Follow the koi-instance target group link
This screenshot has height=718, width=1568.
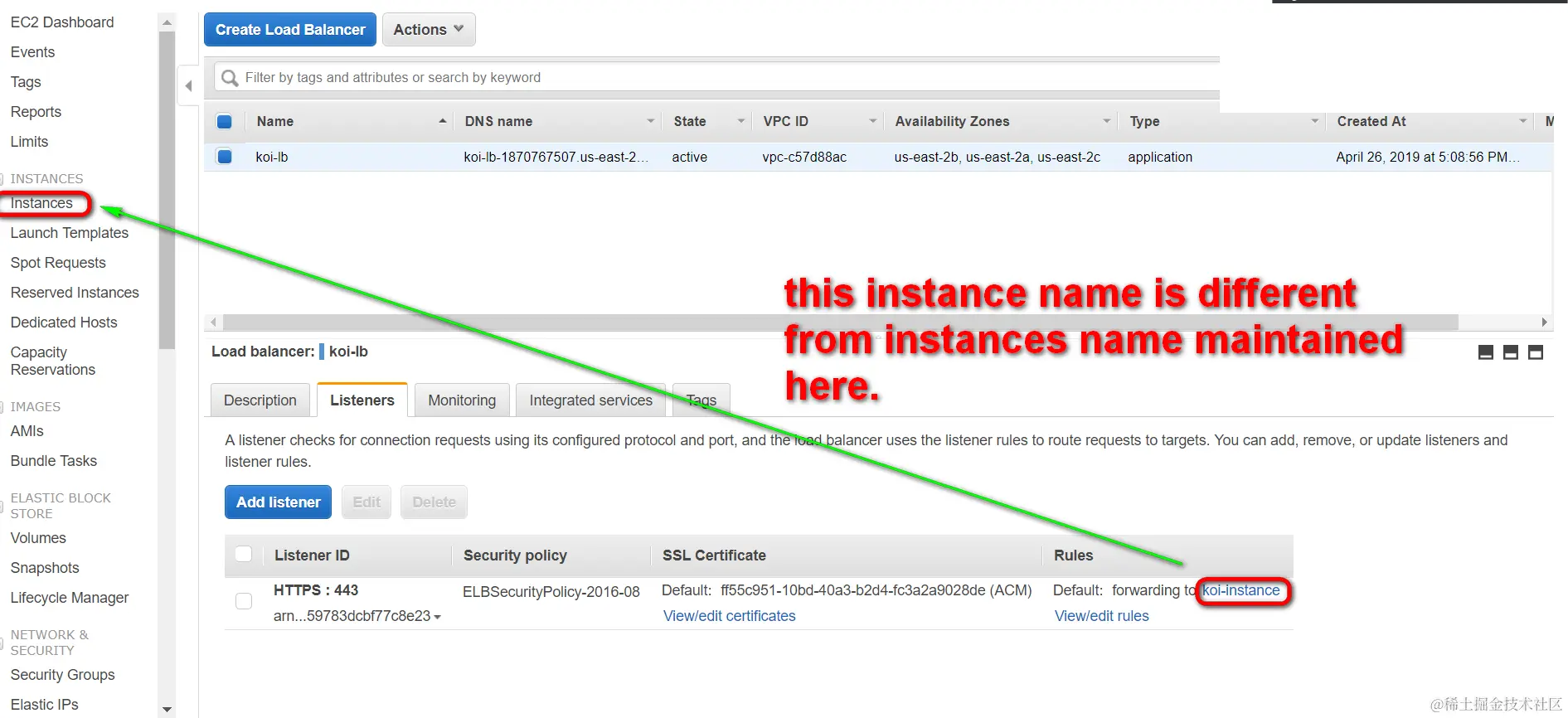pos(1241,590)
